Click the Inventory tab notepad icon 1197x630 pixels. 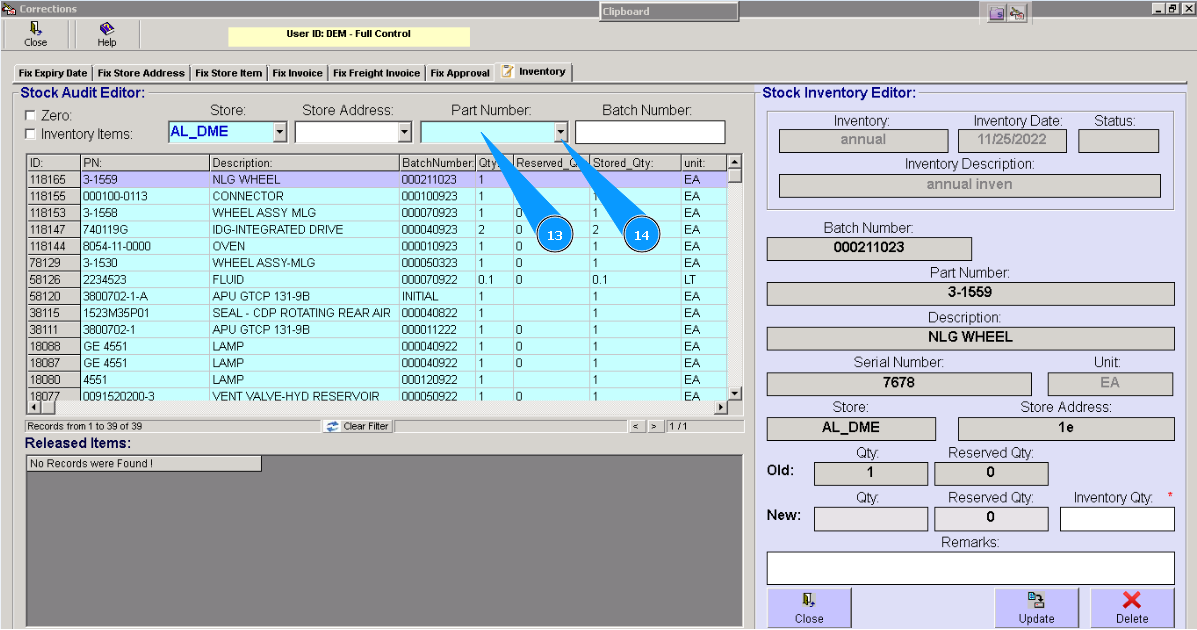pos(507,71)
